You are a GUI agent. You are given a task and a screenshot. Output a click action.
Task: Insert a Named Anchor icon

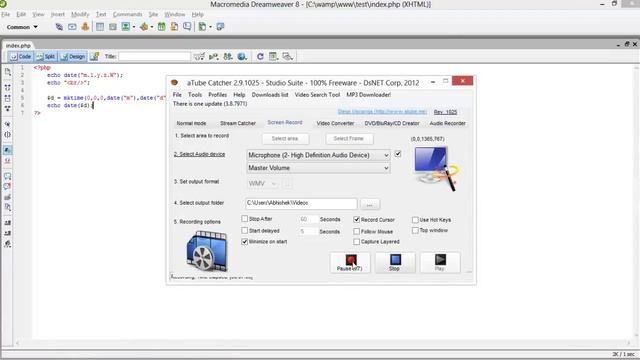(85, 27)
